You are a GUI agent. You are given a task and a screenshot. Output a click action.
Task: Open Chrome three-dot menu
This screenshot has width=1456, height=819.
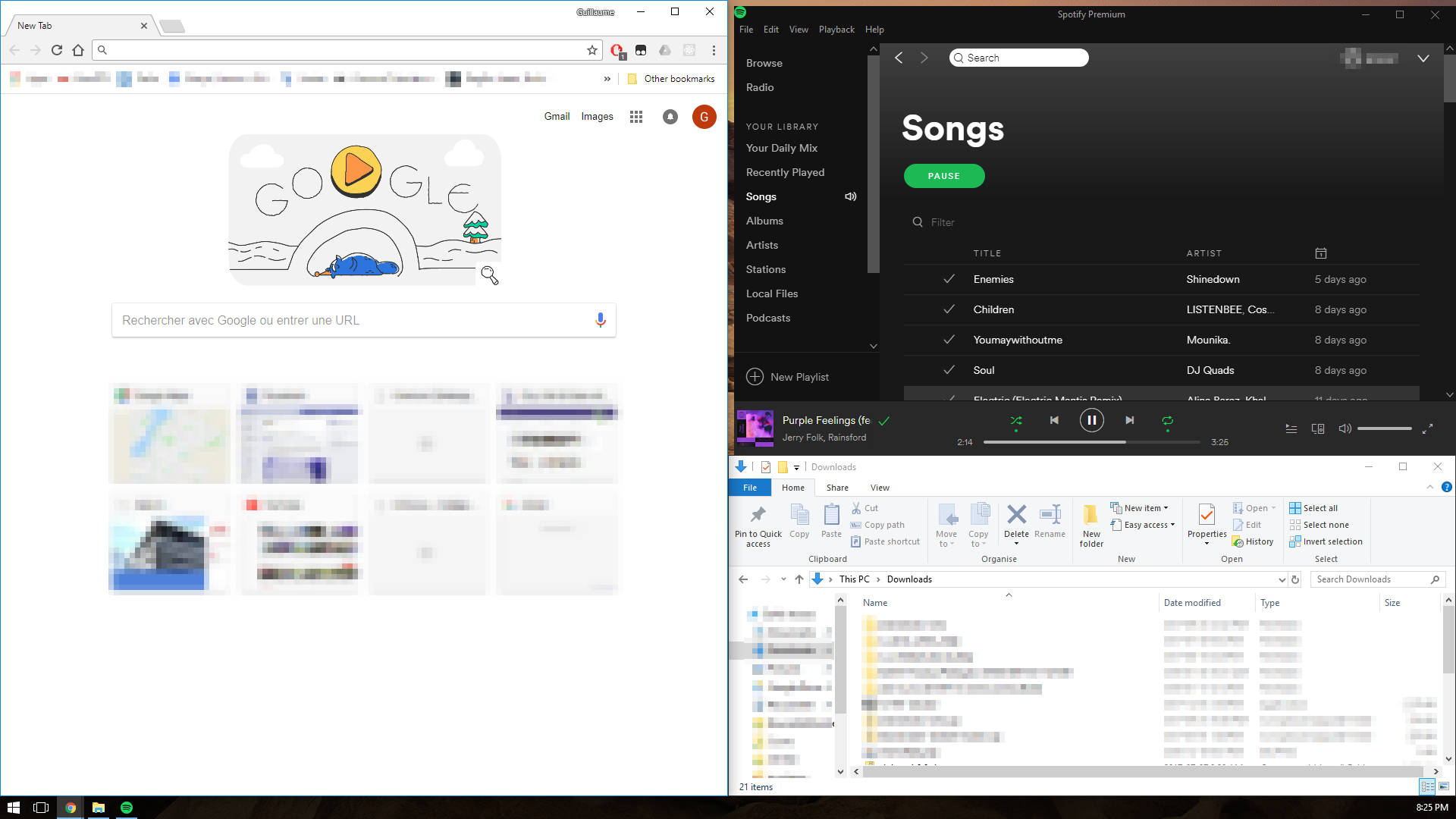tap(714, 50)
